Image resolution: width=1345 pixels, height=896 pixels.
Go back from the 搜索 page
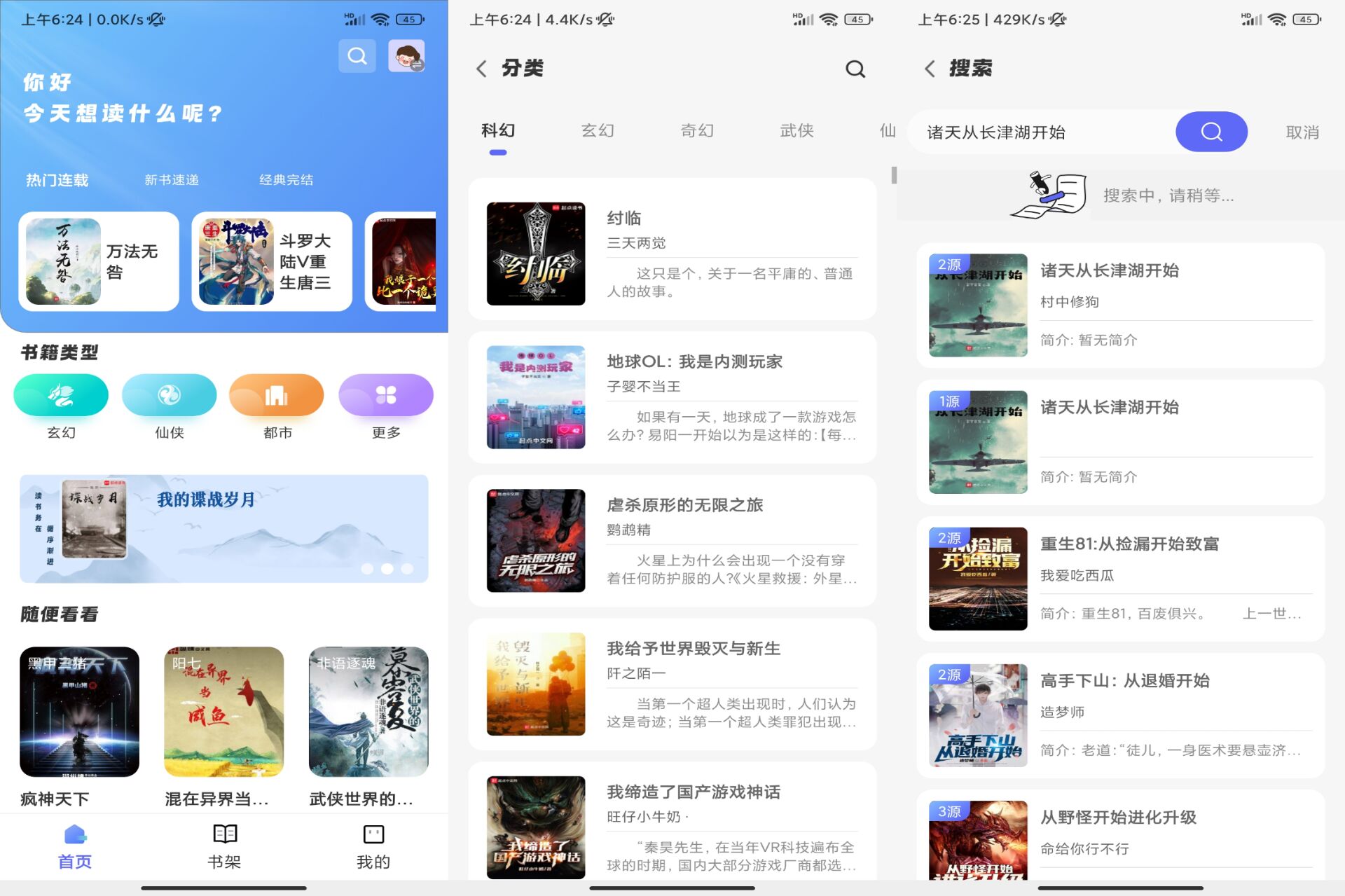[930, 69]
